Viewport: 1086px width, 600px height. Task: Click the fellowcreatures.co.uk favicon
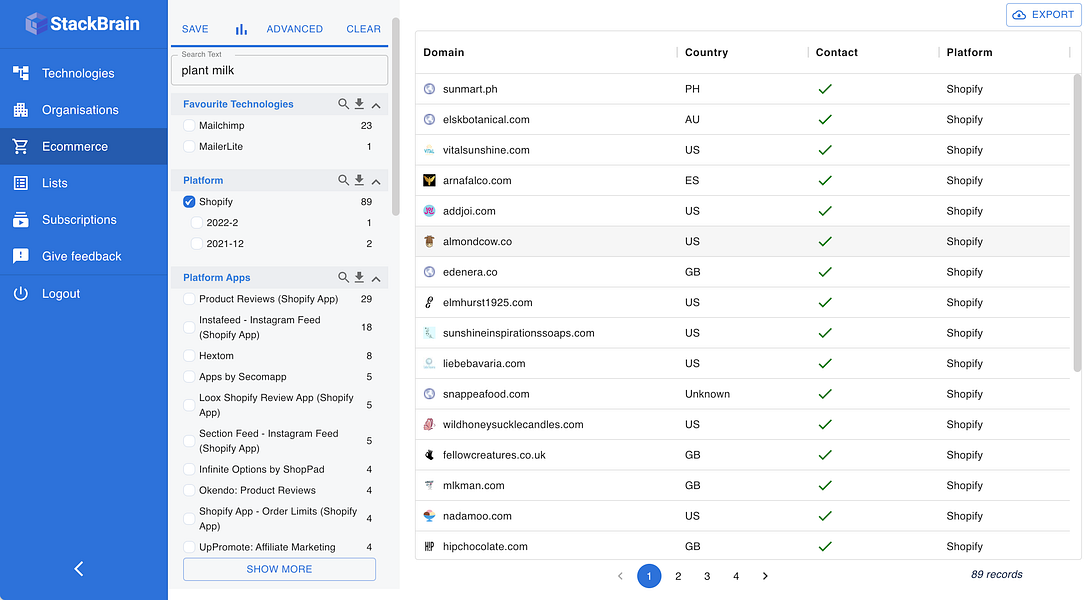429,455
